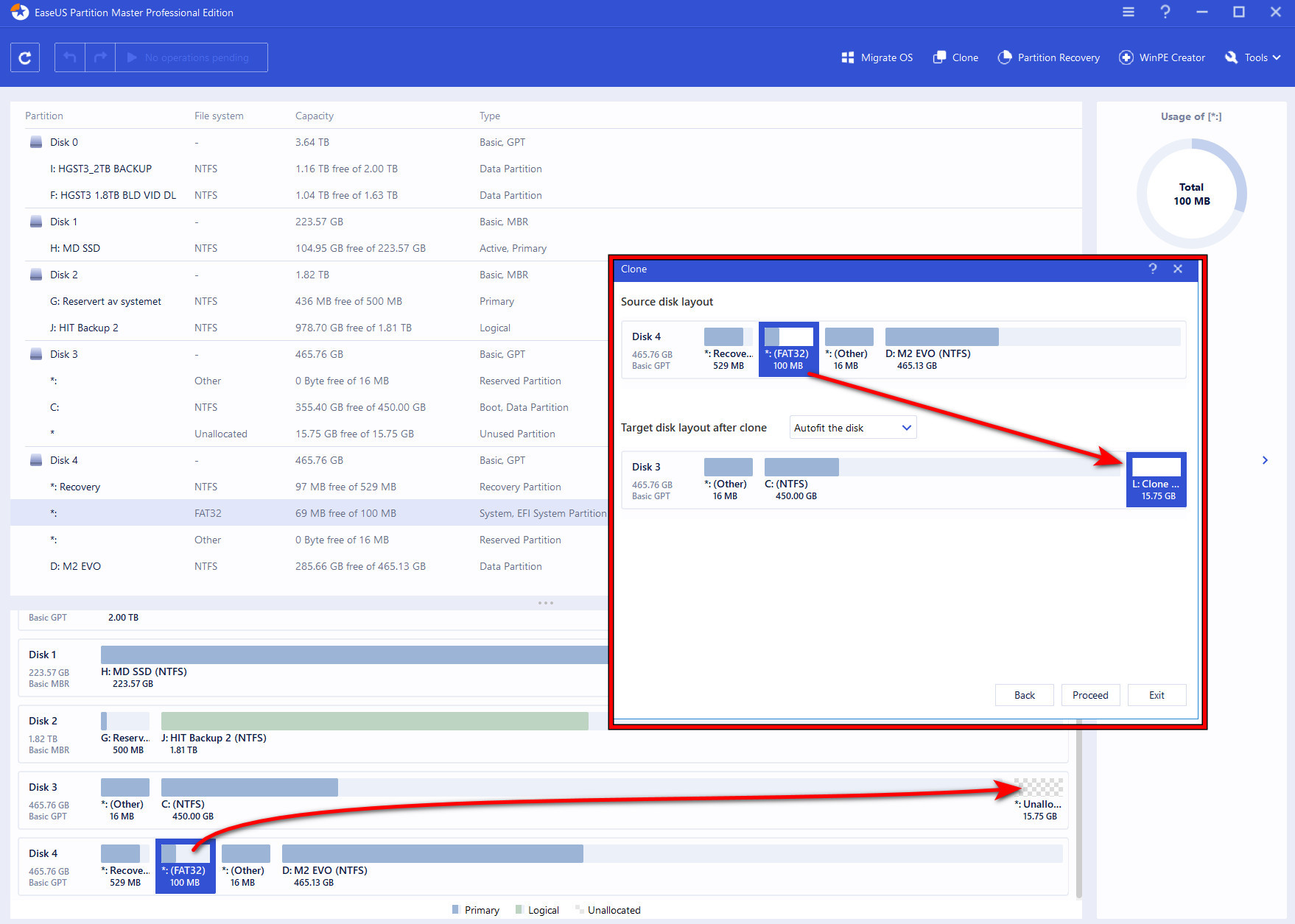Click Disk 4 disk icon in list
The height and width of the screenshot is (924, 1295).
(x=36, y=460)
